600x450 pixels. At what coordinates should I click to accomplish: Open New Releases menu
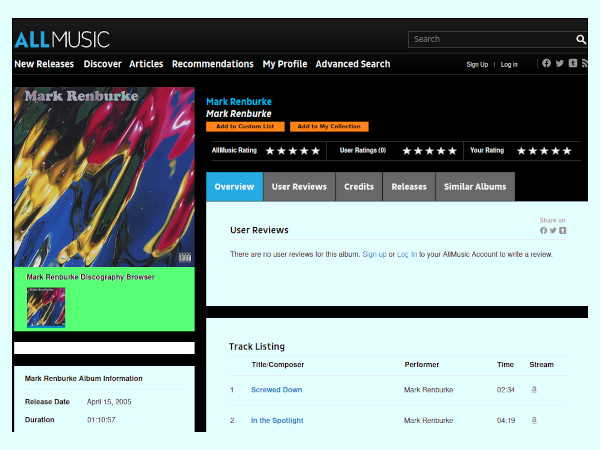44,64
